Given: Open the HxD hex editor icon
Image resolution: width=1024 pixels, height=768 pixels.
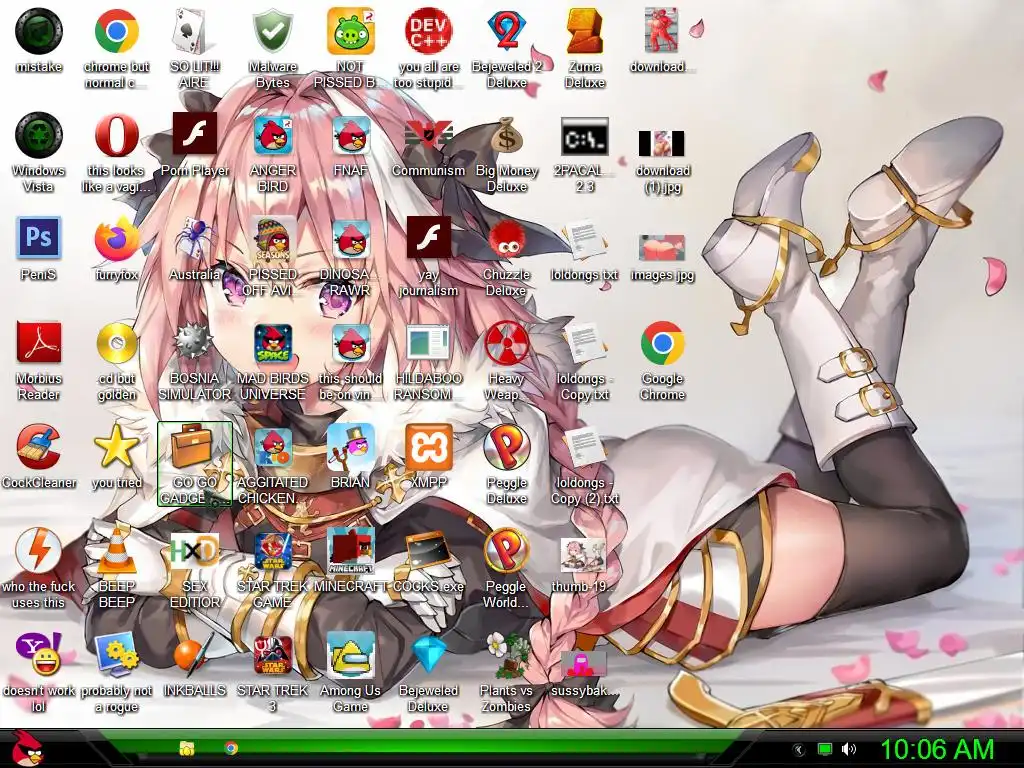Looking at the screenshot, I should coord(194,552).
